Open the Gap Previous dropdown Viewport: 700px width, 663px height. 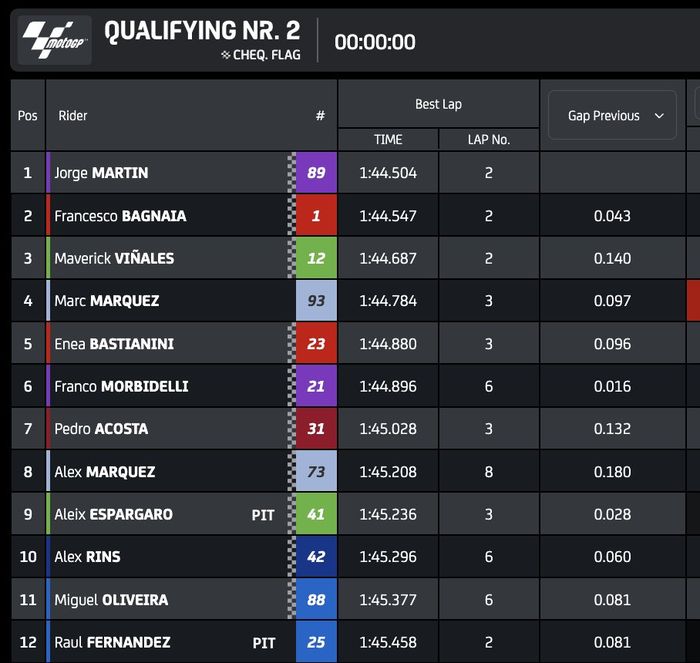pyautogui.click(x=612, y=116)
